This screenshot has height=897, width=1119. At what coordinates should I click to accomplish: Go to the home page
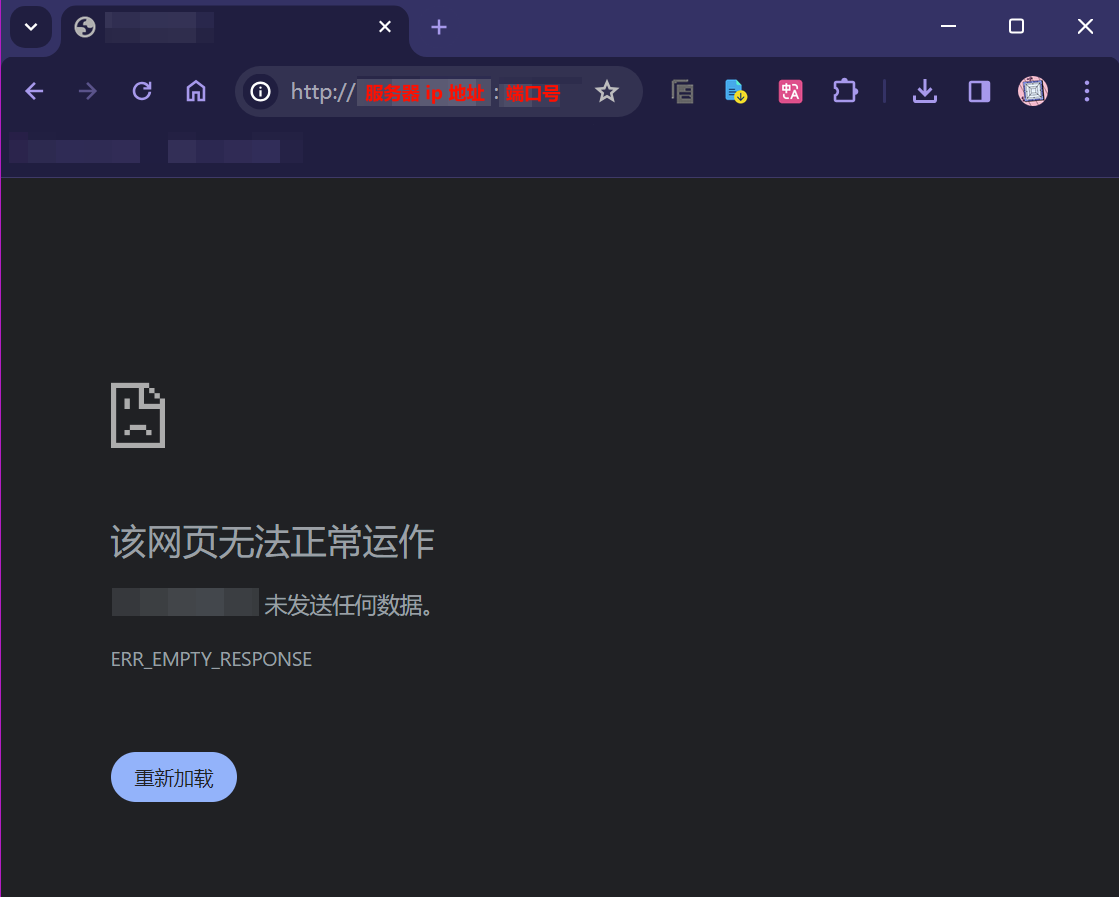click(196, 92)
